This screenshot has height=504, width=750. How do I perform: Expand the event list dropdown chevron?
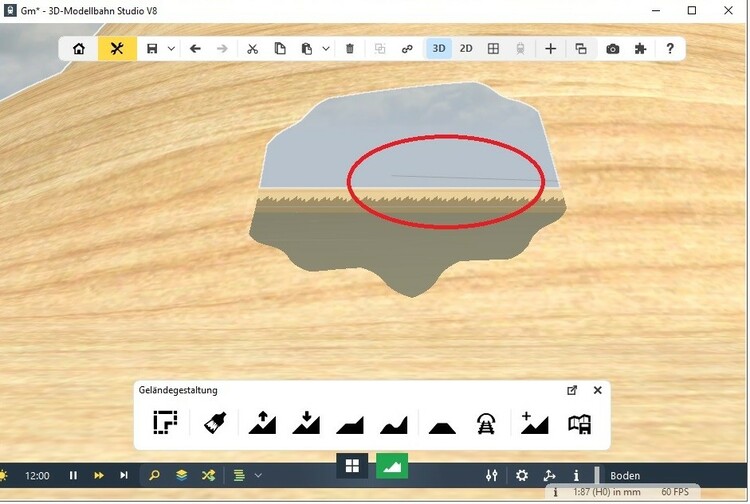(258, 475)
